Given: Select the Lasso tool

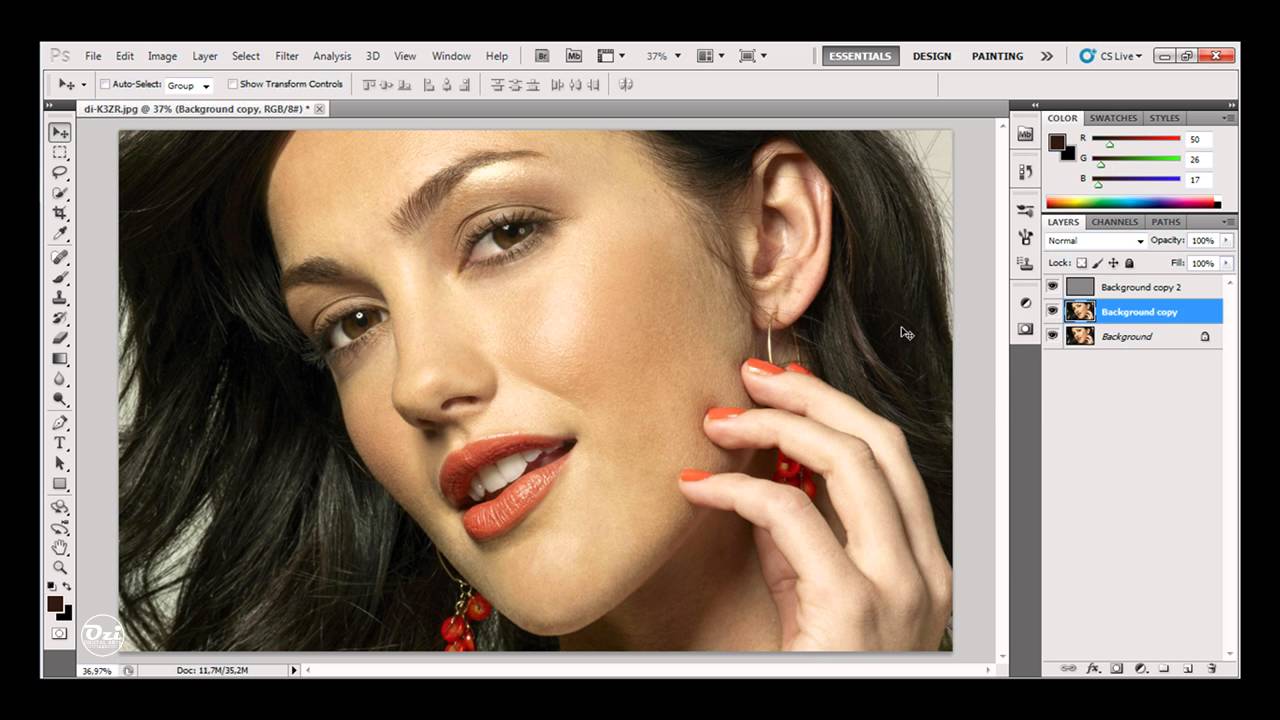Looking at the screenshot, I should coord(60,173).
